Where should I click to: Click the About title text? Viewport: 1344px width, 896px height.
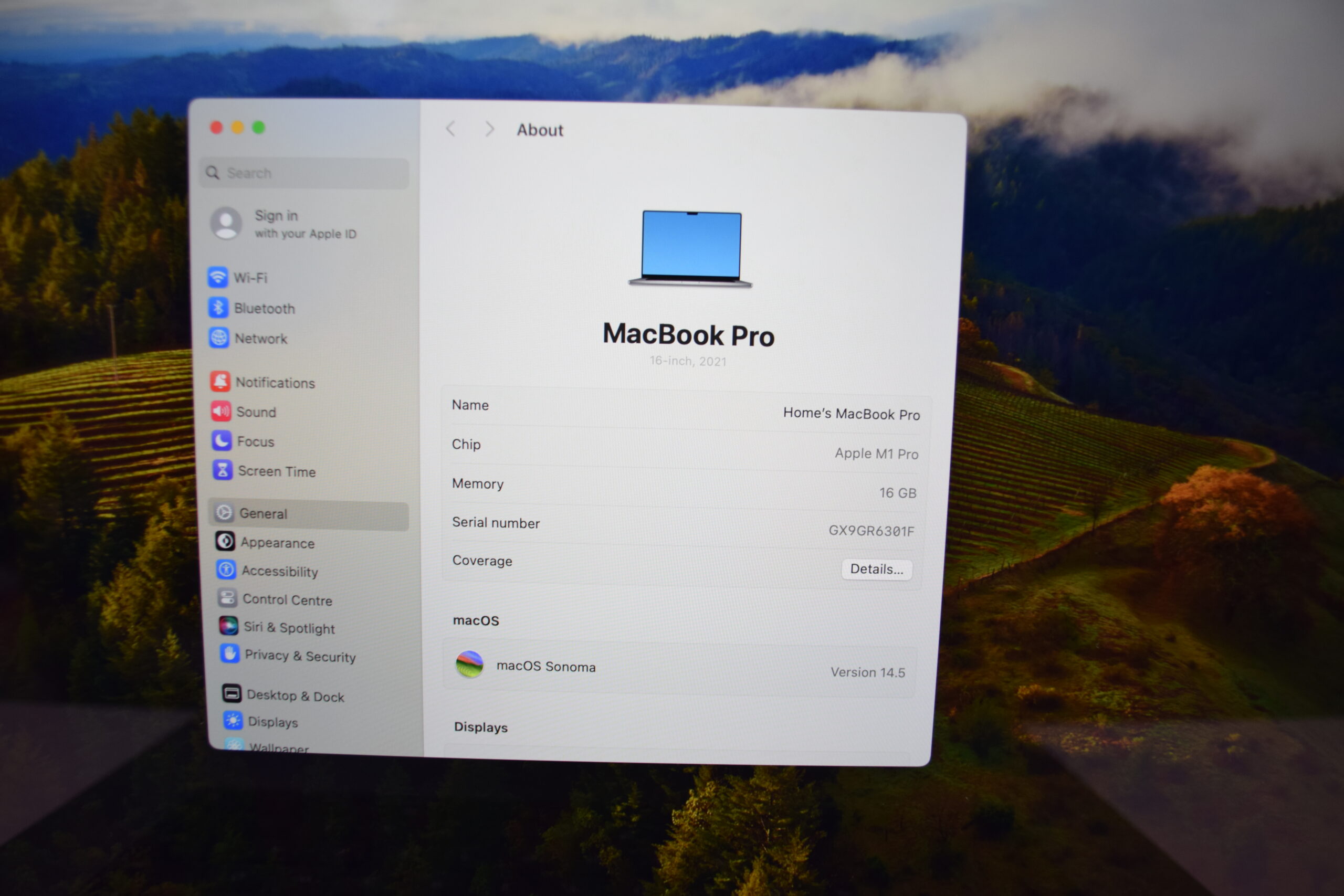click(540, 130)
